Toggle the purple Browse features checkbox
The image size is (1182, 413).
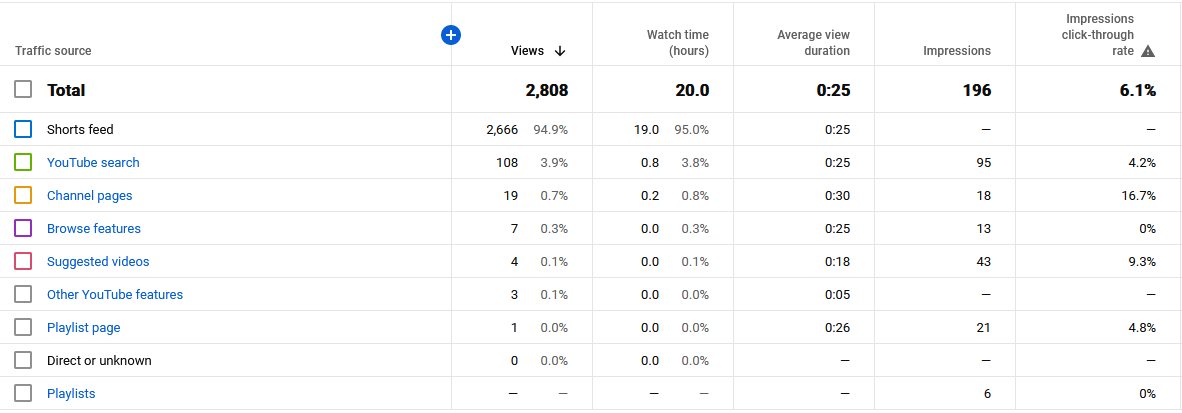tap(23, 228)
